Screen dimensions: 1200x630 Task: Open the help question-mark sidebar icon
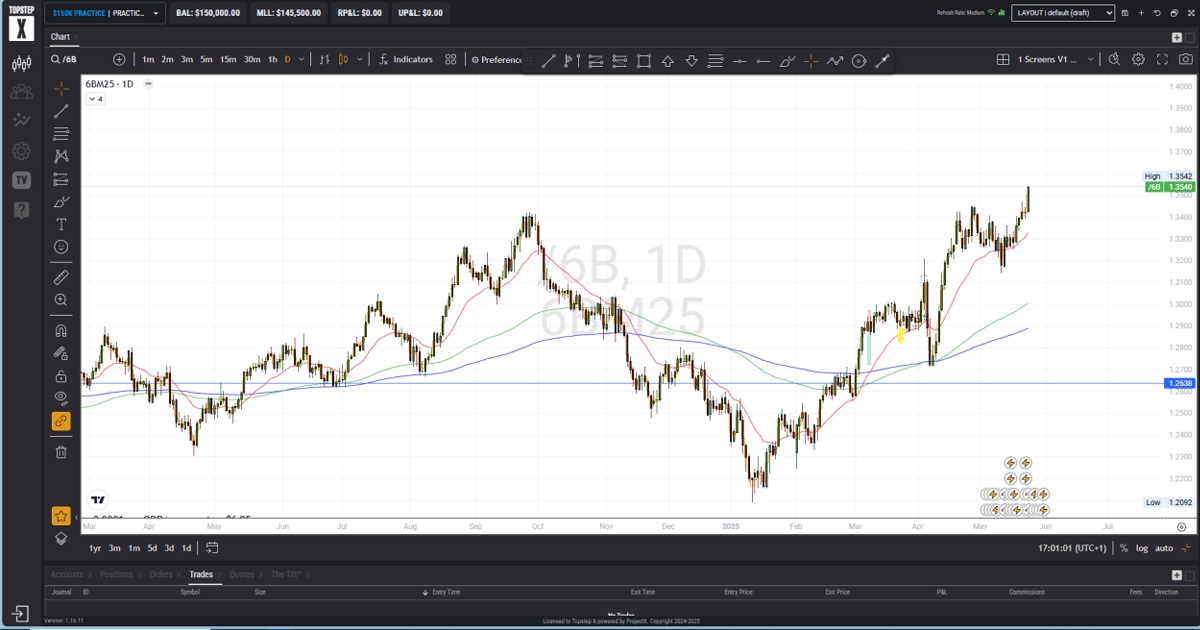coord(21,210)
